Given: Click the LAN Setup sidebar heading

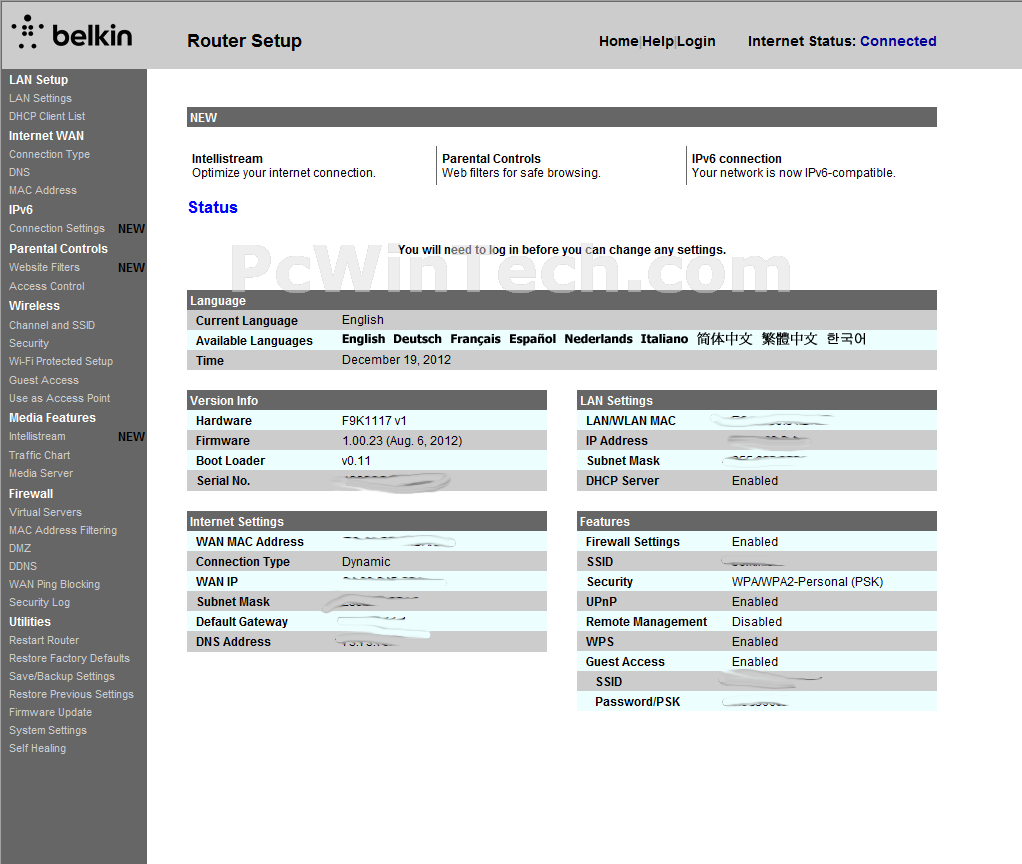Looking at the screenshot, I should [38, 79].
